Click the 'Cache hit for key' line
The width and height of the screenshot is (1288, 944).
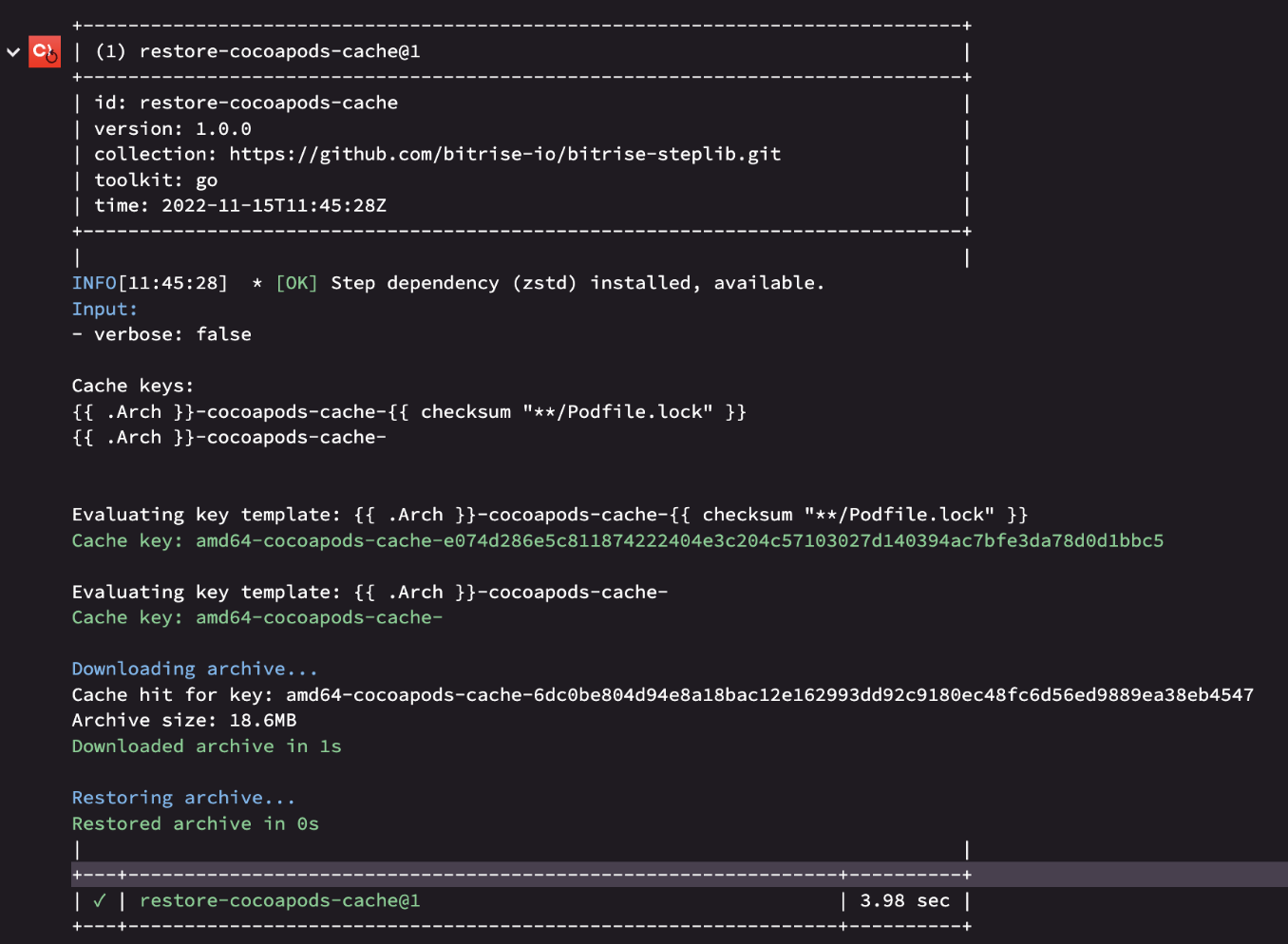click(663, 694)
